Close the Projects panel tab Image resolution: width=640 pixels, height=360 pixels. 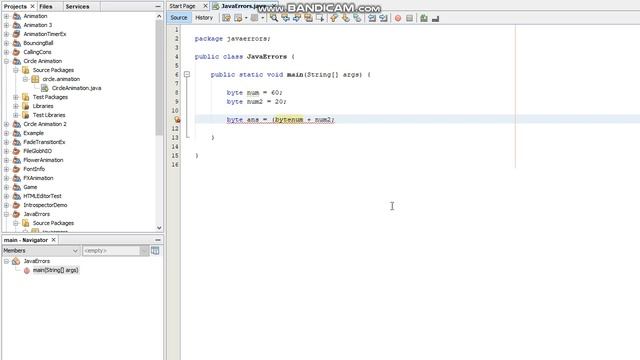[x=33, y=7]
